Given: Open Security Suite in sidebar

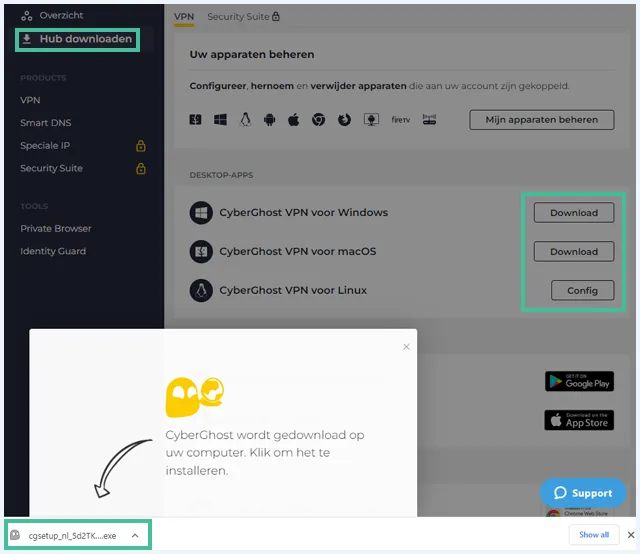Looking at the screenshot, I should coord(51,168).
